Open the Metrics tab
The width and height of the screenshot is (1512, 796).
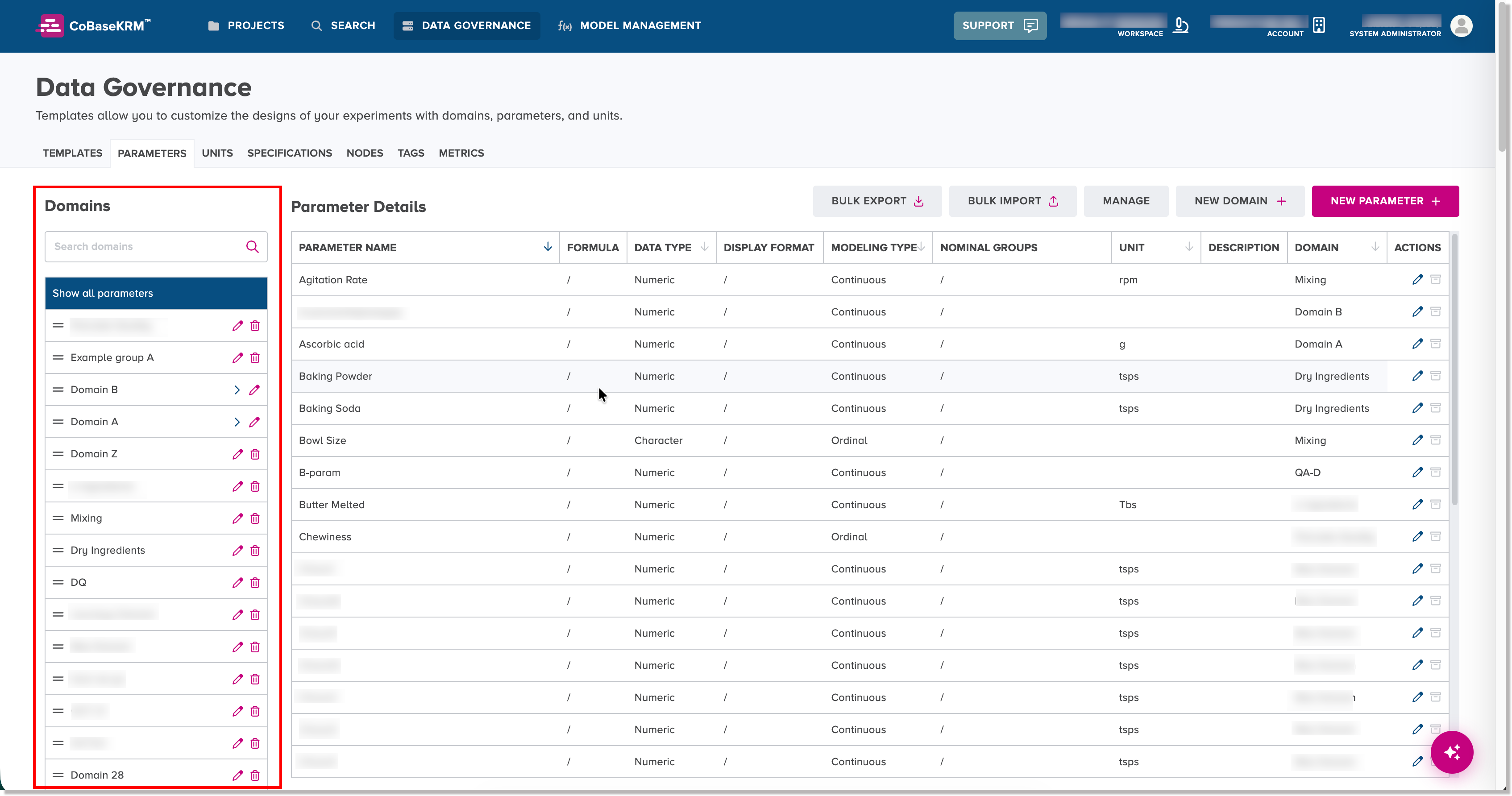461,153
